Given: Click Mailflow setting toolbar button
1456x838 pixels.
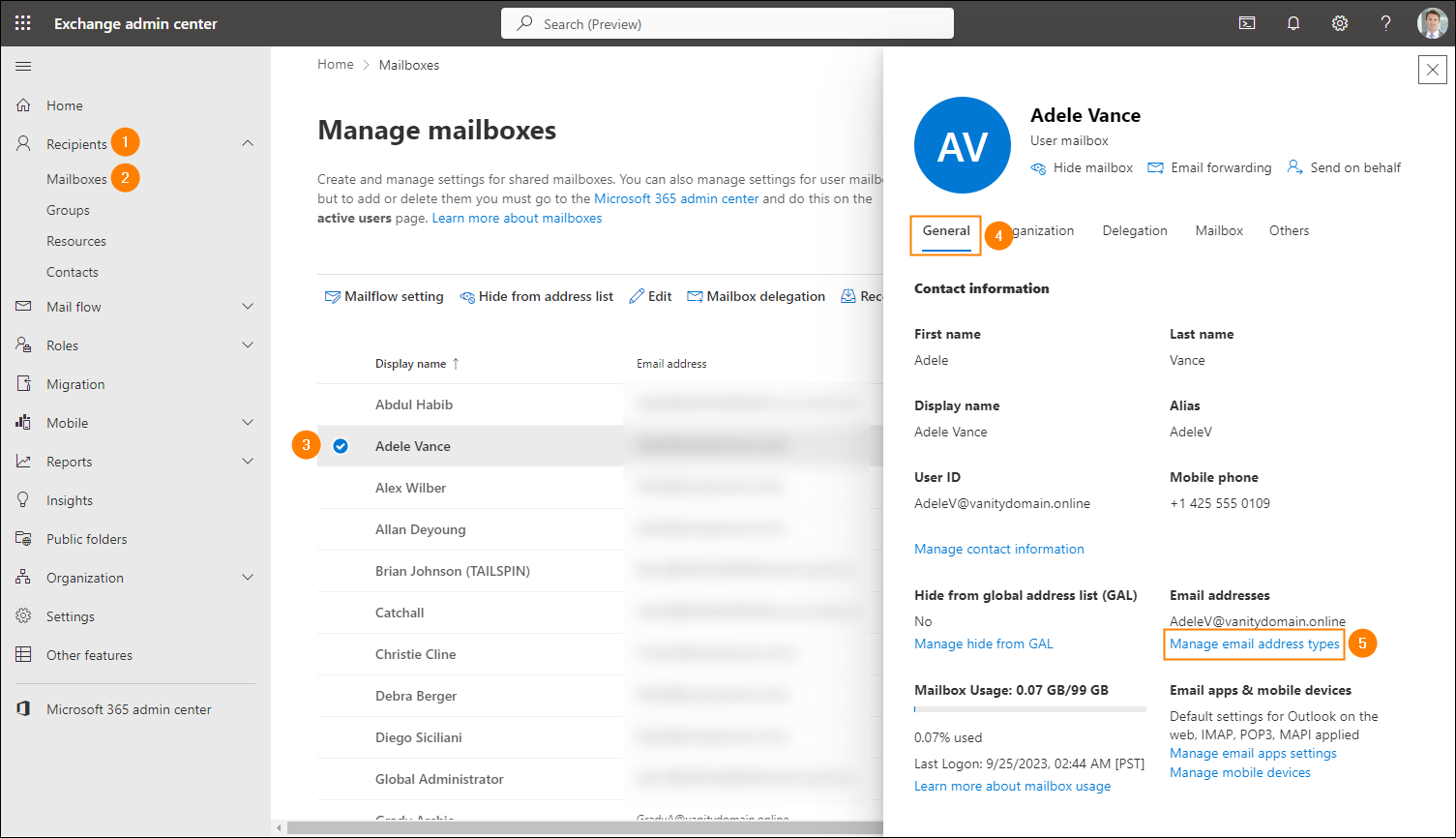Looking at the screenshot, I should 384,296.
